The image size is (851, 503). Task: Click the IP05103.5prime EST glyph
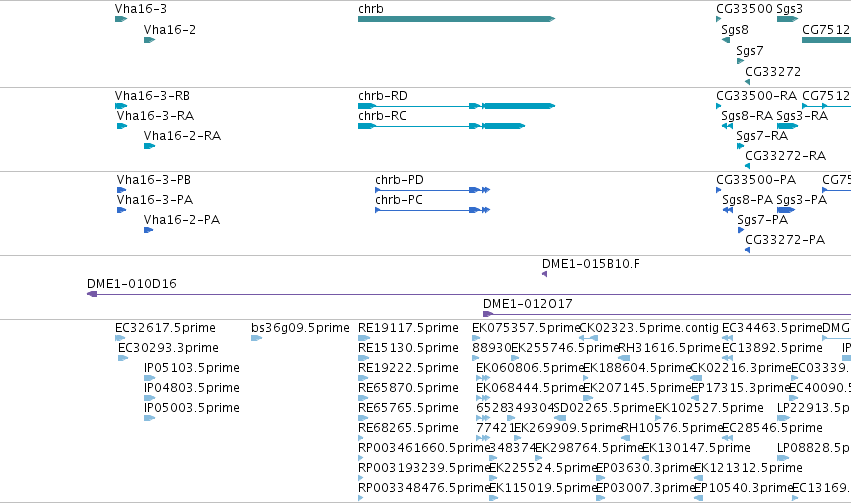point(149,378)
